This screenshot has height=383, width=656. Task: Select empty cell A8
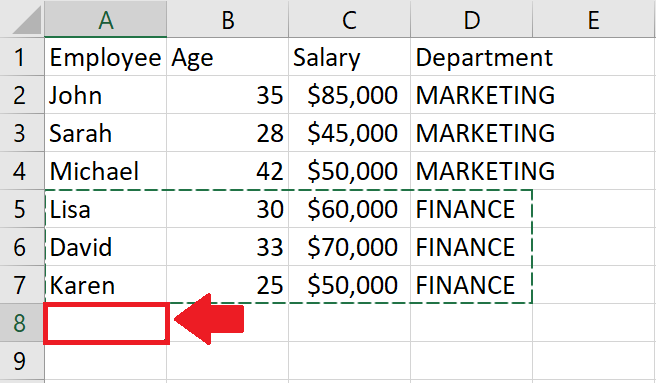(x=106, y=323)
